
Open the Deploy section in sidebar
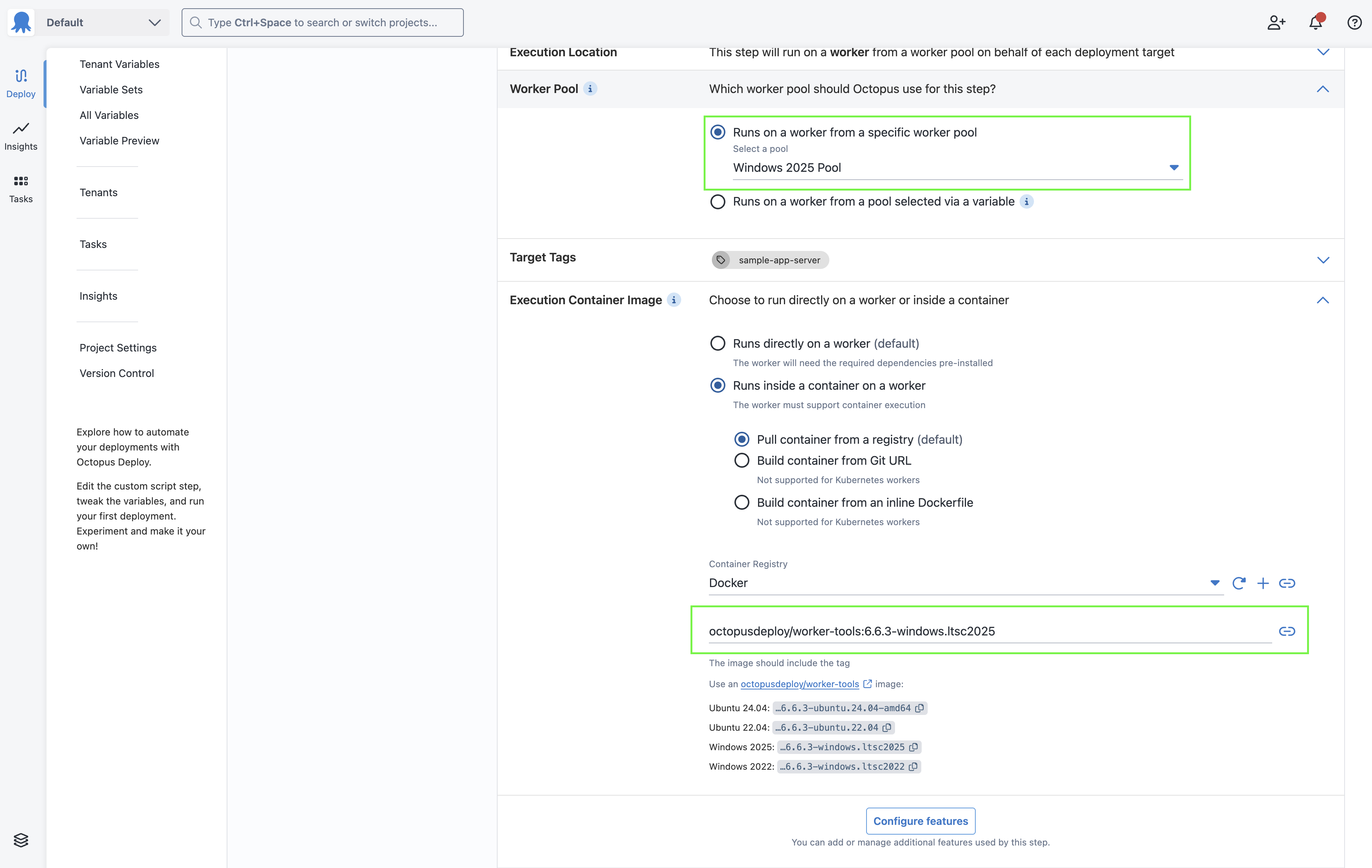click(21, 83)
